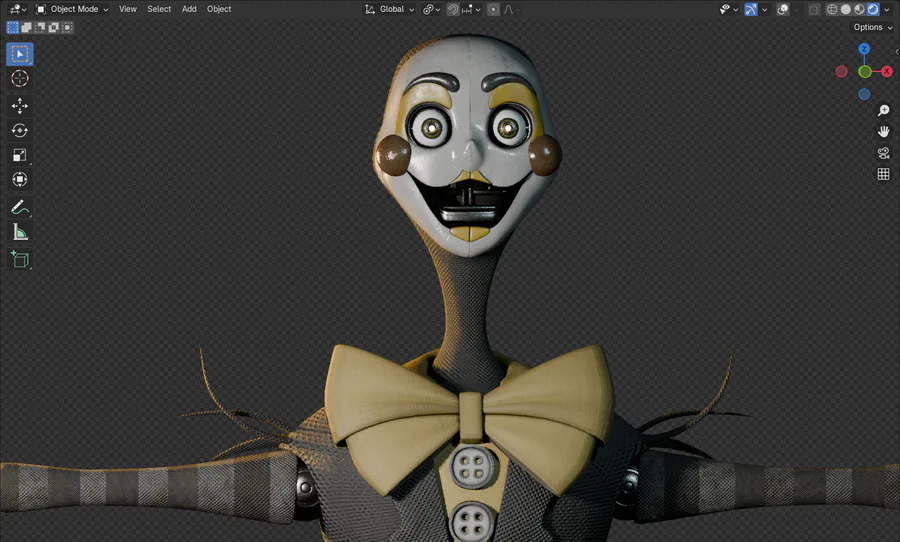This screenshot has height=542, width=900.
Task: Toggle Show Overlays button
Action: click(782, 9)
